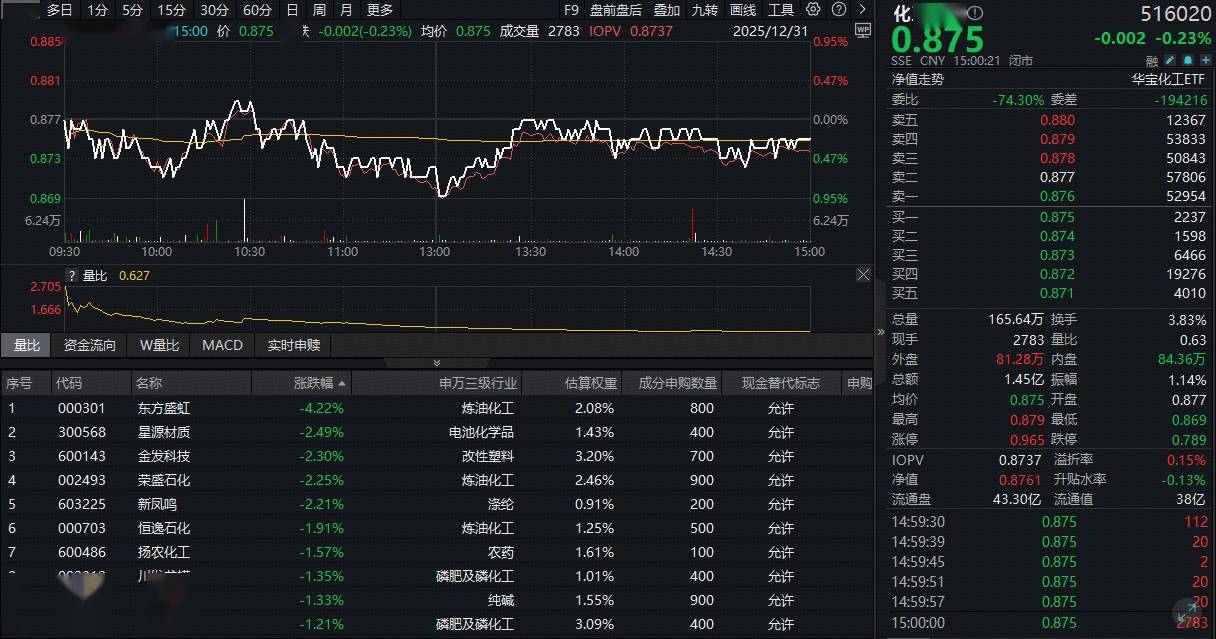Click the pencil note icon

coord(1169,61)
